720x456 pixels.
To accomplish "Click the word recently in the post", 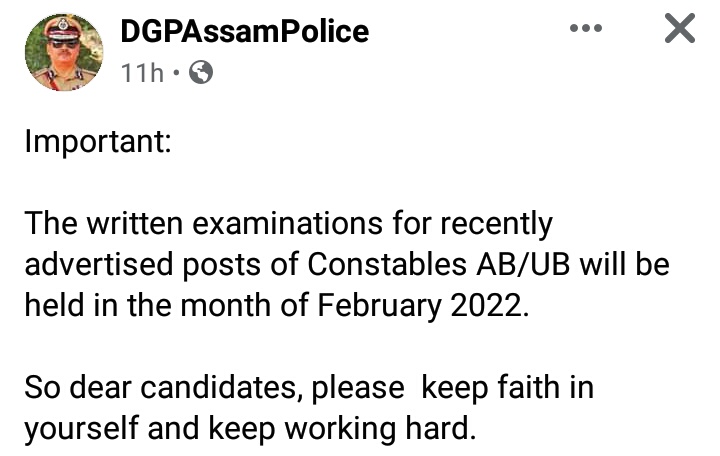I will [x=496, y=225].
